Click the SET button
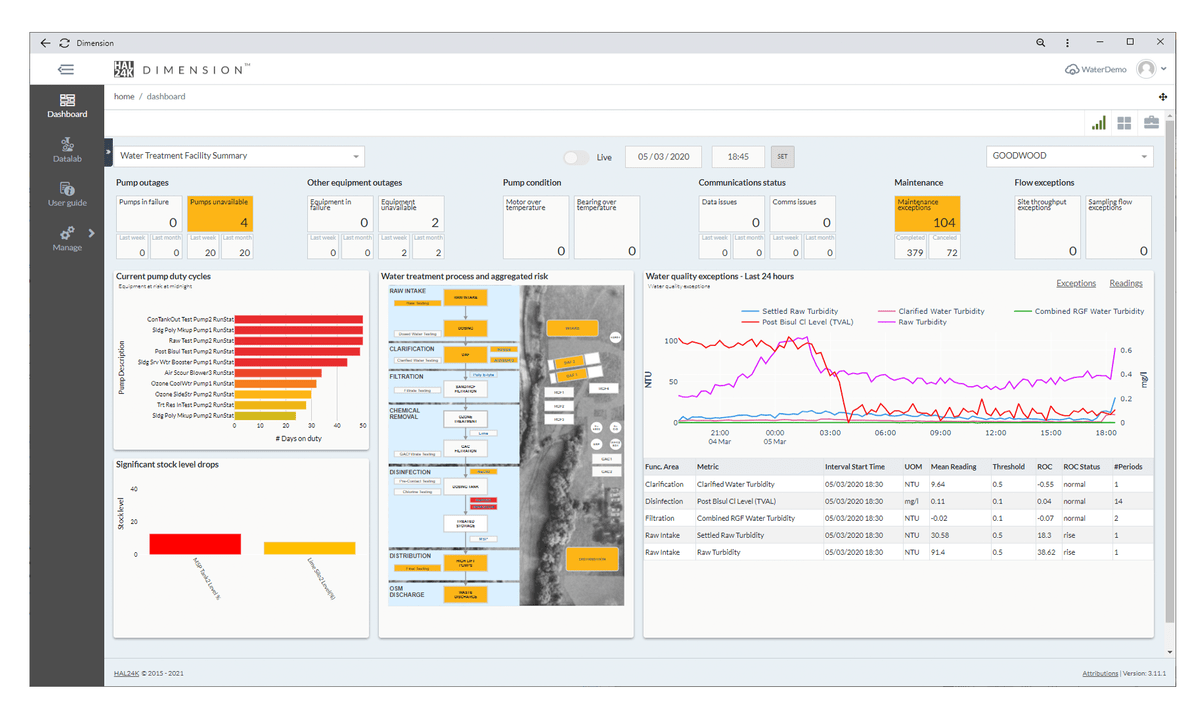This screenshot has width=1200, height=721. (x=783, y=157)
